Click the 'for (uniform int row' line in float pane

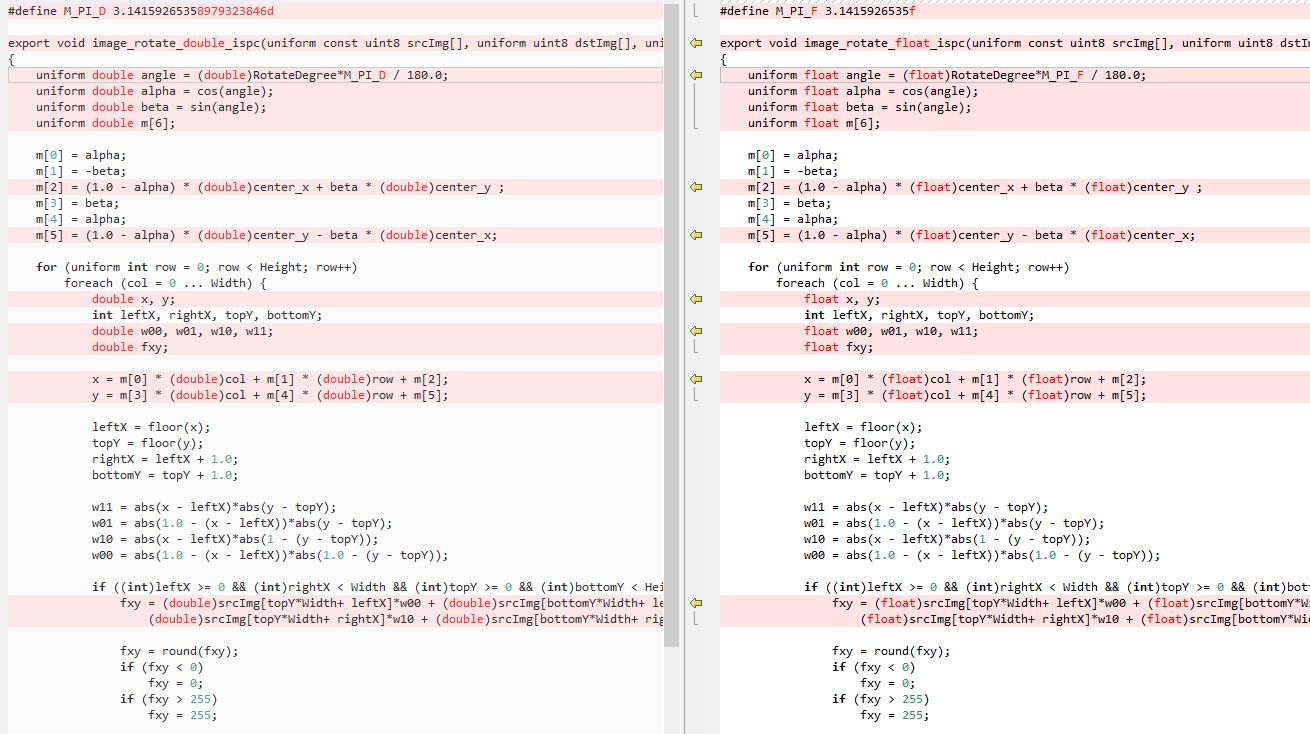[x=908, y=267]
